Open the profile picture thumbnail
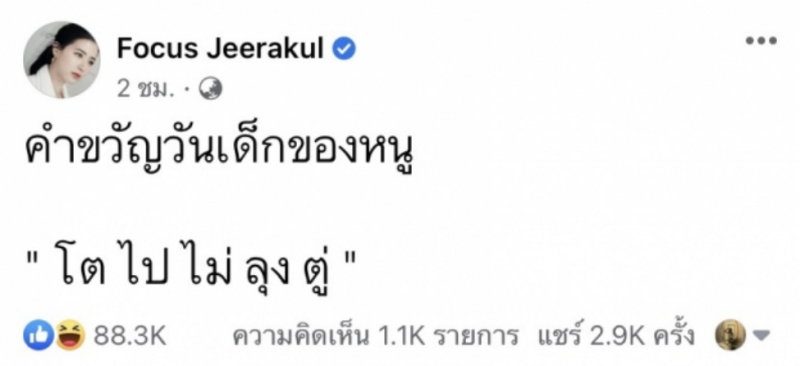This screenshot has width=800, height=366. pos(62,59)
